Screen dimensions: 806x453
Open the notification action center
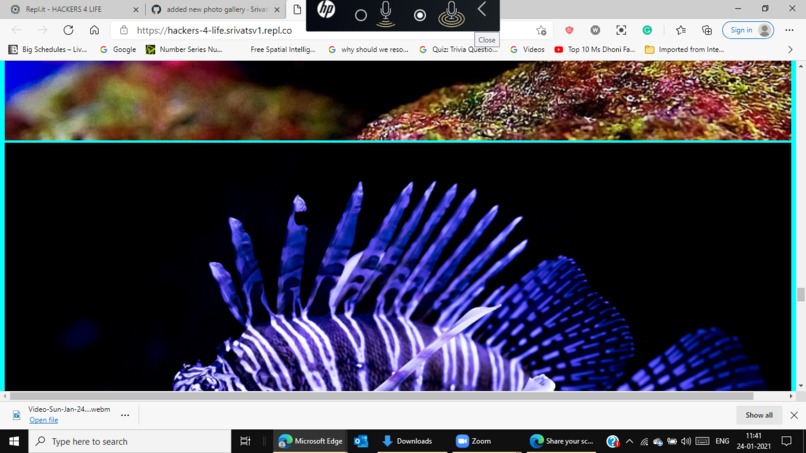(786, 441)
